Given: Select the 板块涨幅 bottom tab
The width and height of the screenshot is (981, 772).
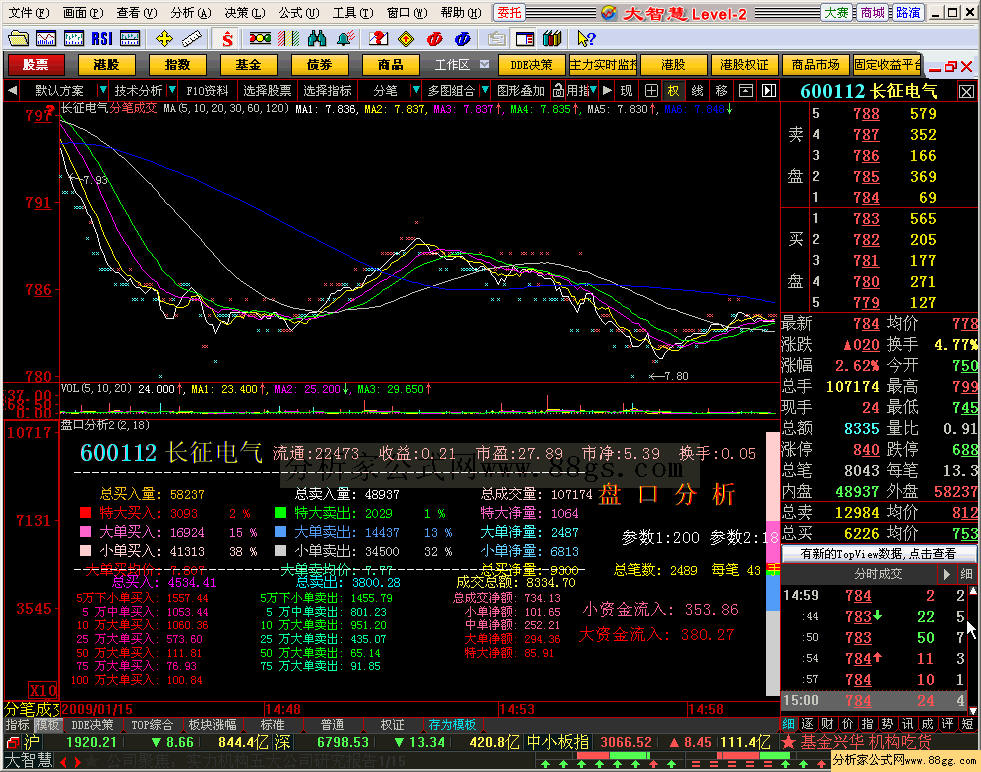Looking at the screenshot, I should [212, 724].
